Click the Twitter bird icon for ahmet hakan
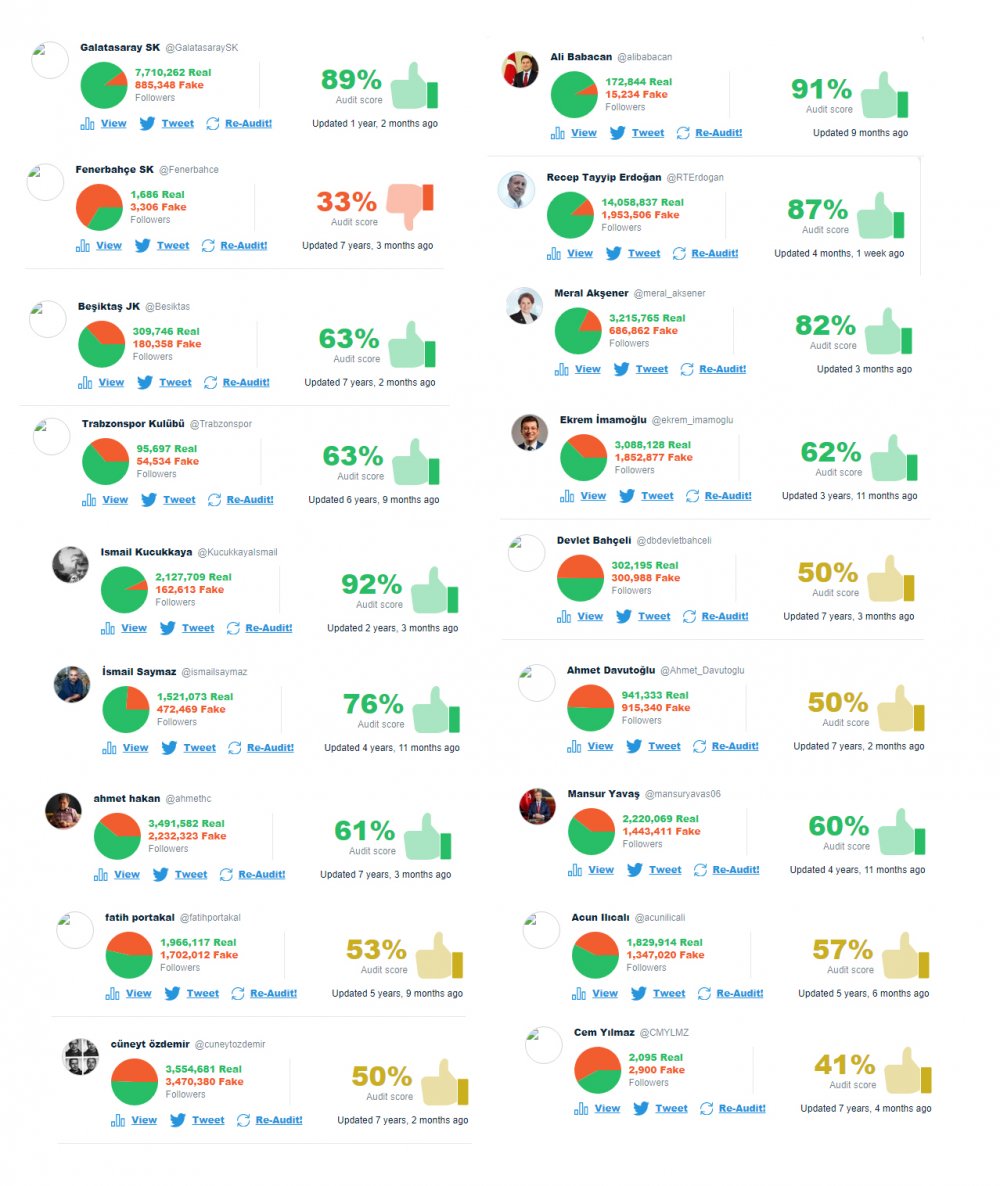 [160, 874]
